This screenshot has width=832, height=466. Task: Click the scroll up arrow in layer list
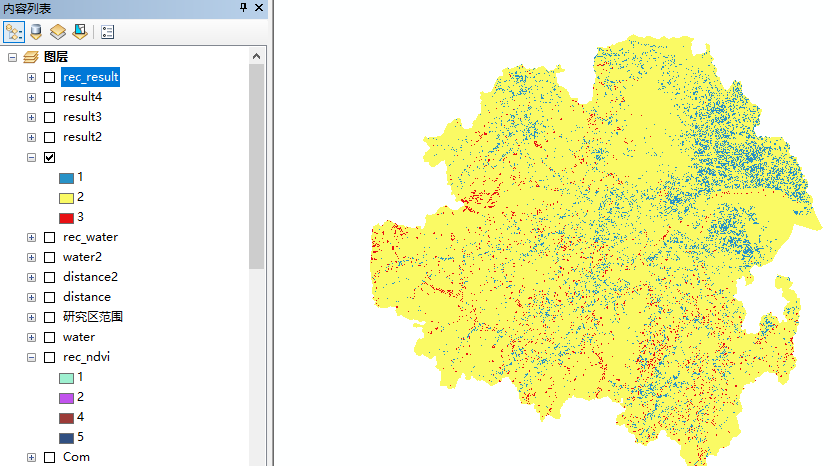[257, 56]
